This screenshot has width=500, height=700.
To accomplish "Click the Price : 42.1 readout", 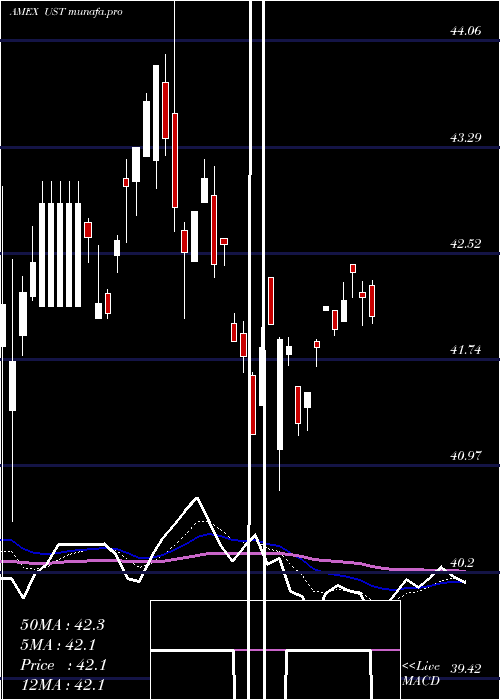I will tap(62, 665).
